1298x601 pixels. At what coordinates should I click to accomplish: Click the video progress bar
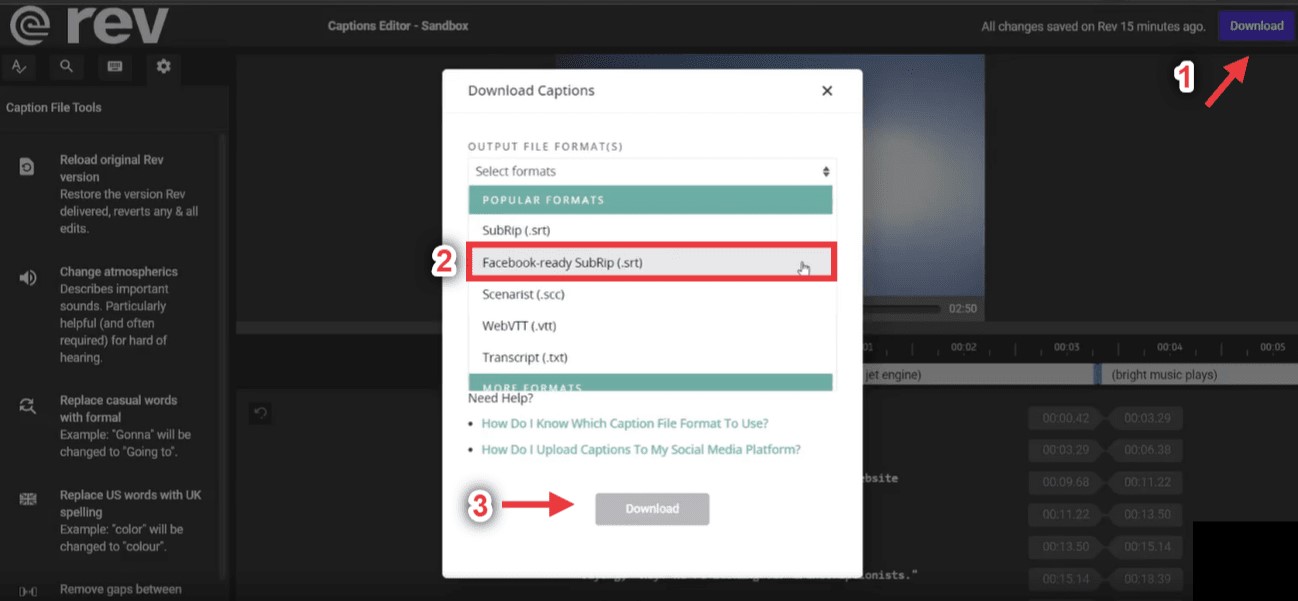pos(901,309)
